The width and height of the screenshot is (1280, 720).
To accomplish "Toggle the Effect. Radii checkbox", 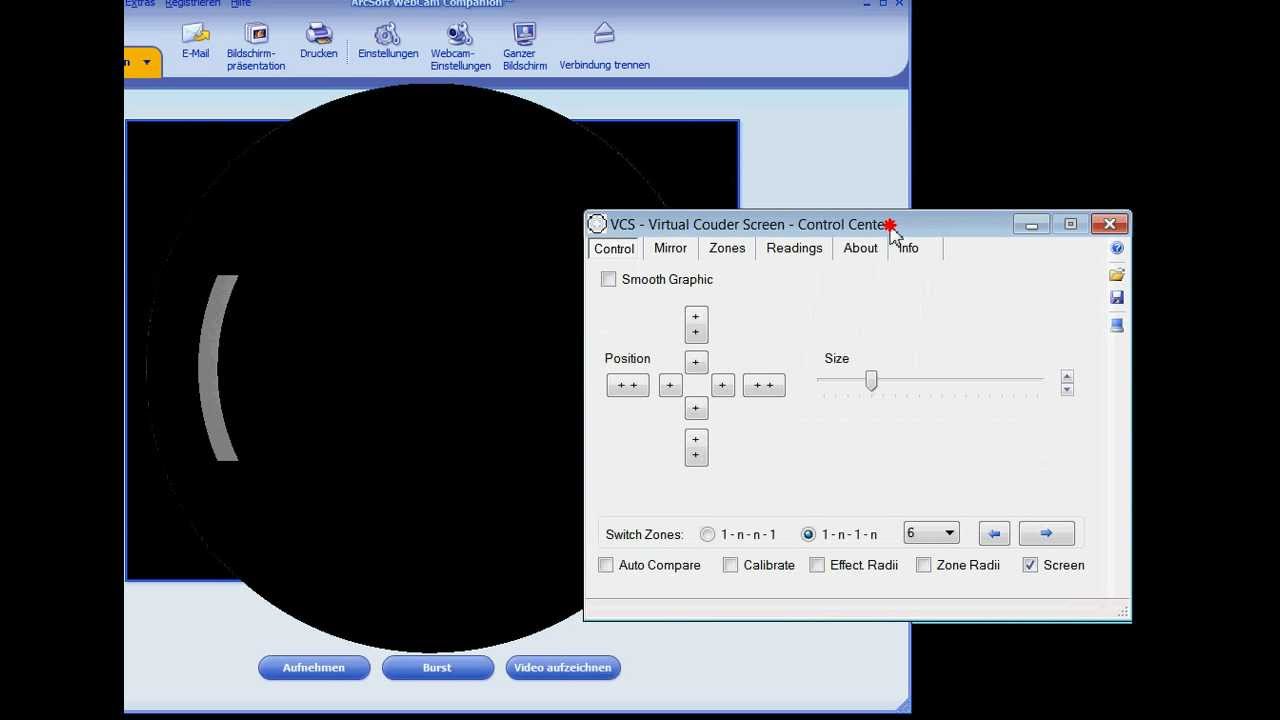I will pos(818,565).
